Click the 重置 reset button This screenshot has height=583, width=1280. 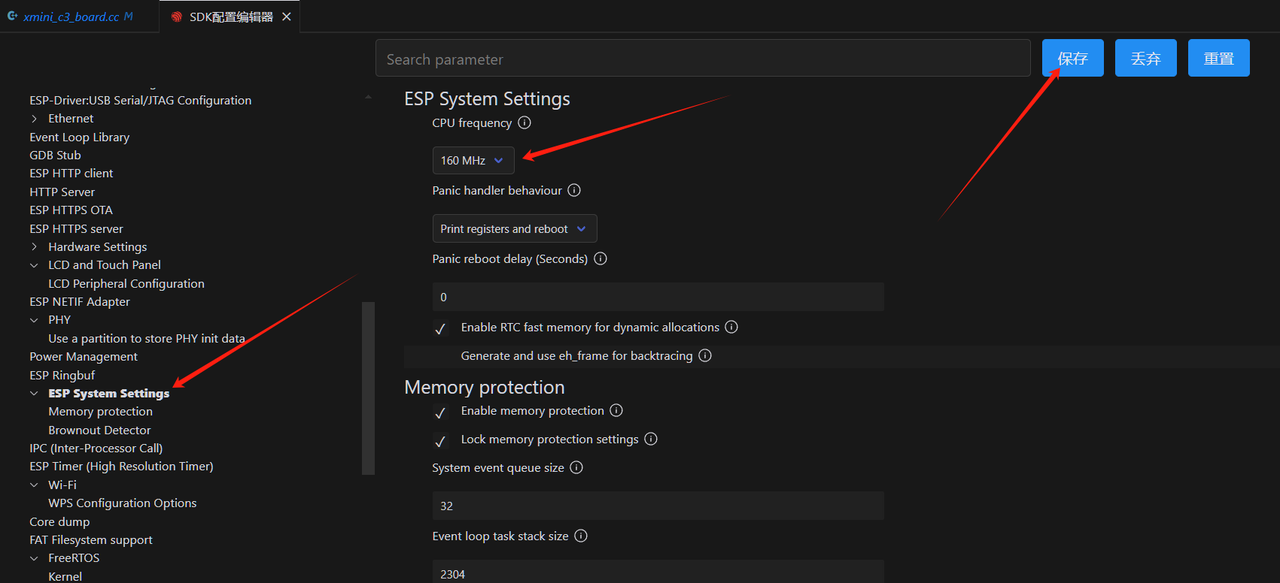[1218, 59]
